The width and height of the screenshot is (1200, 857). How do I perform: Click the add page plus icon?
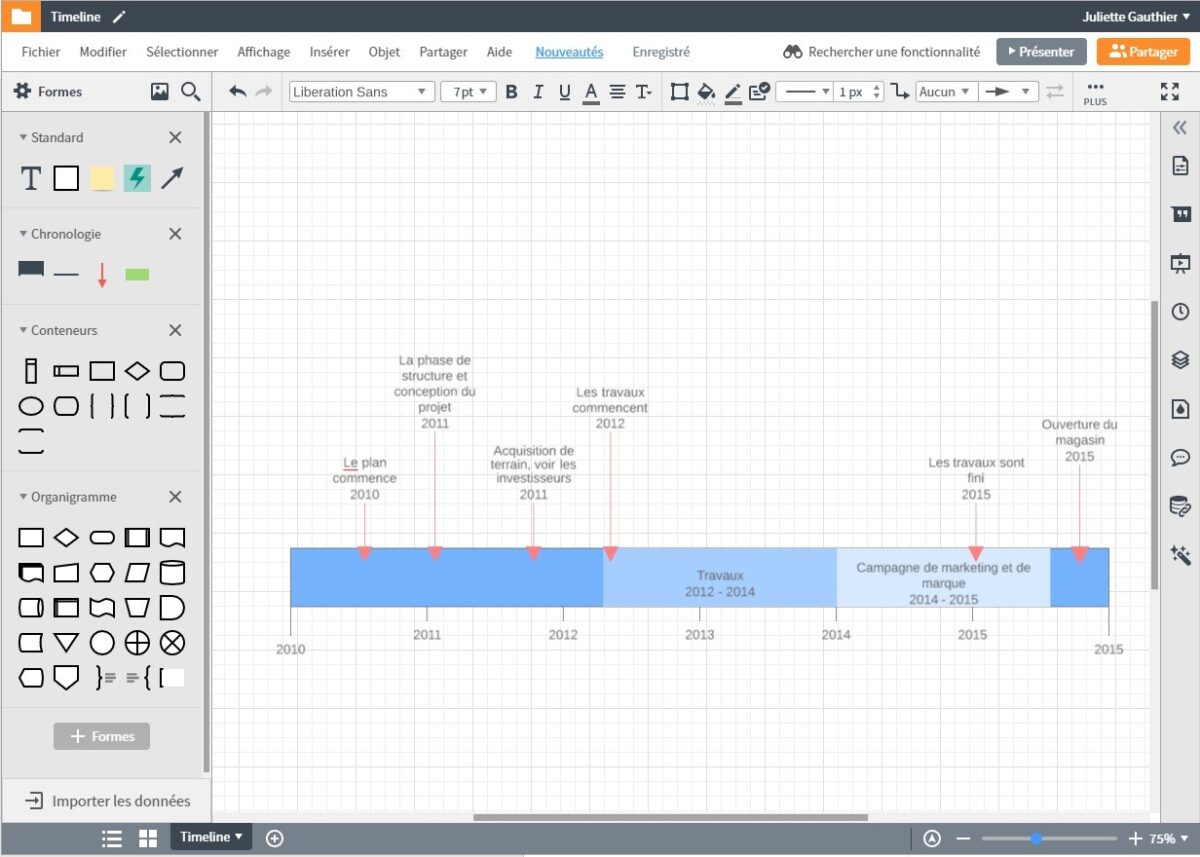(275, 838)
